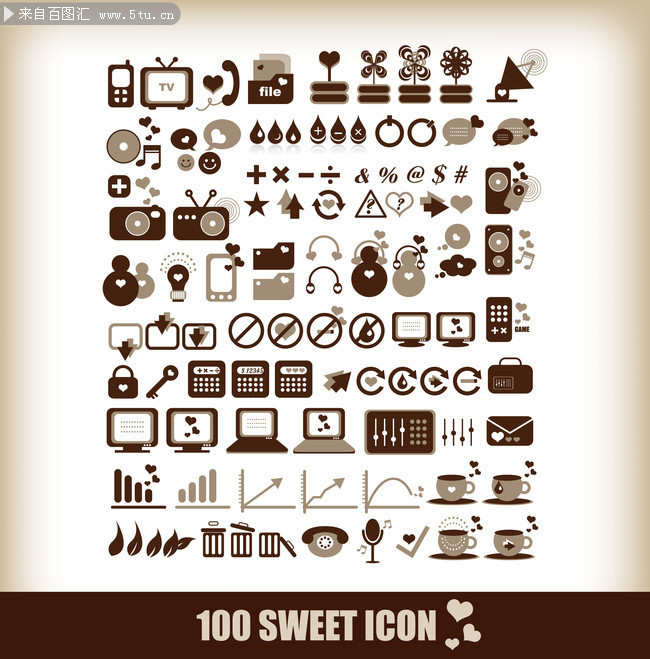Click the dark right-pointing arrow icon

(x=434, y=204)
